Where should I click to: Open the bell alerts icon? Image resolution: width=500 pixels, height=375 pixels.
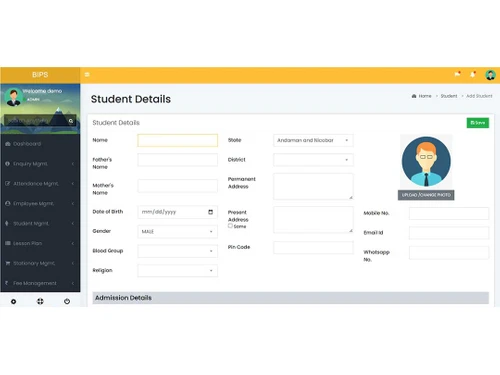[473, 74]
